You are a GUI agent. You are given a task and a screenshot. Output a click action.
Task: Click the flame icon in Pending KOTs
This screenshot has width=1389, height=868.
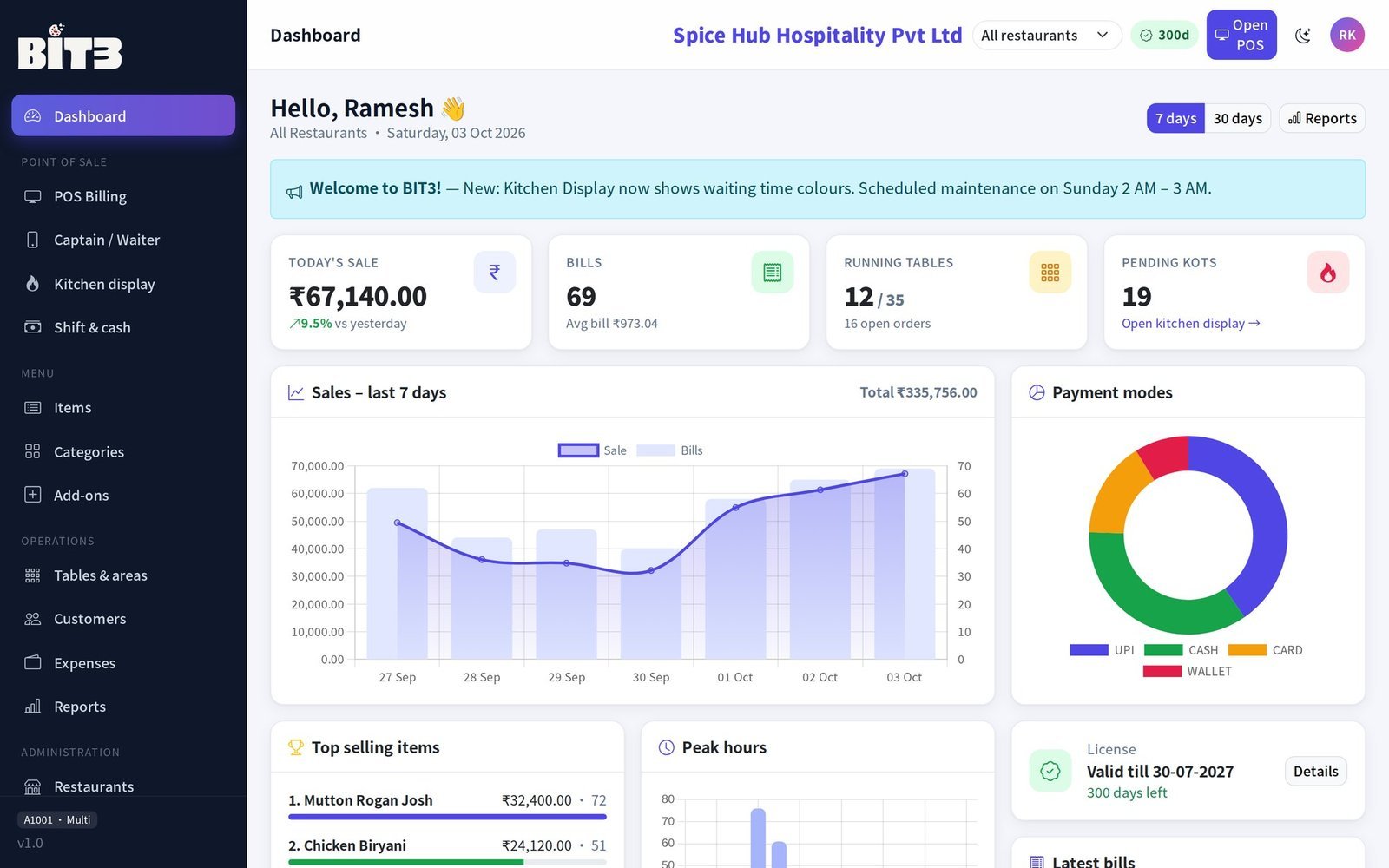[x=1328, y=272]
